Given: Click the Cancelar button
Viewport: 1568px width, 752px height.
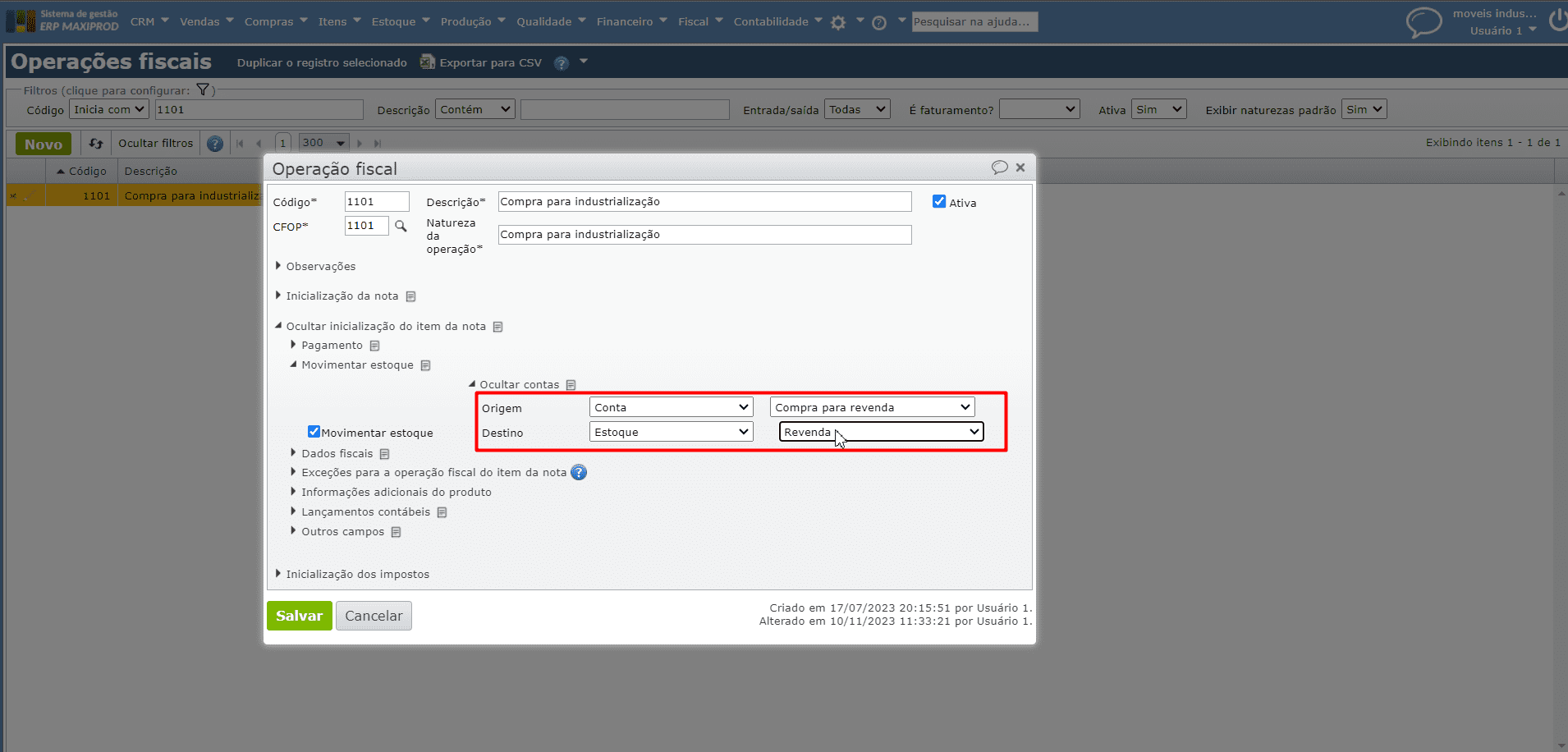Looking at the screenshot, I should [374, 616].
